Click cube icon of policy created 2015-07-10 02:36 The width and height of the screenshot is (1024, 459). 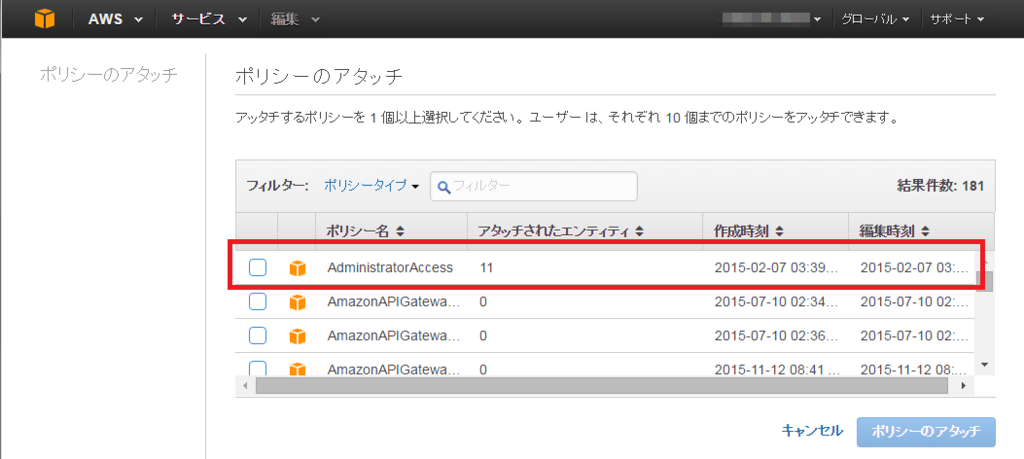297,336
